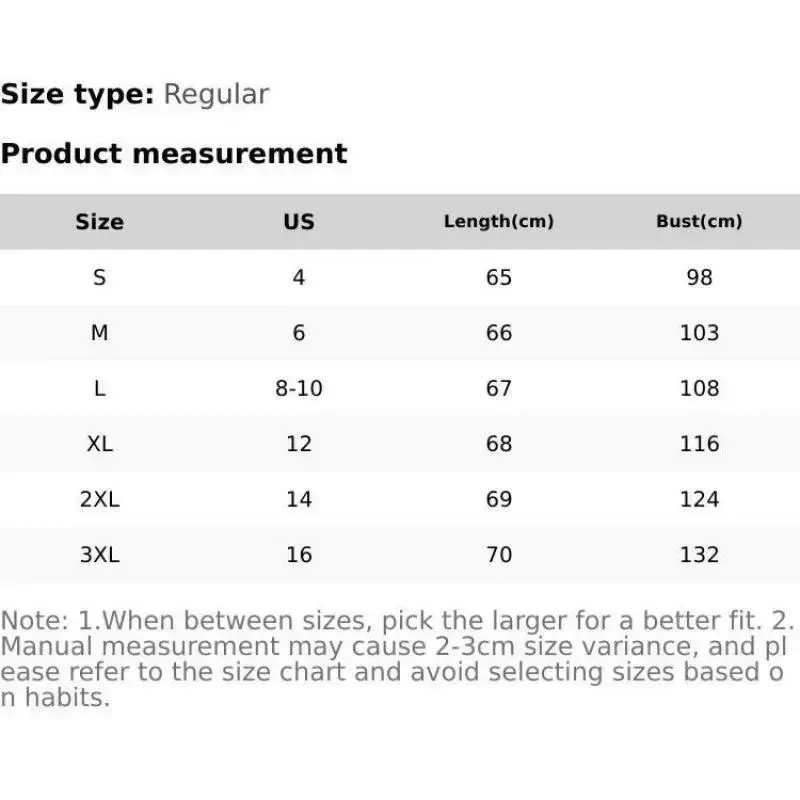The height and width of the screenshot is (800, 800).
Task: Select the bust value 132 cell
Action: coord(699,554)
